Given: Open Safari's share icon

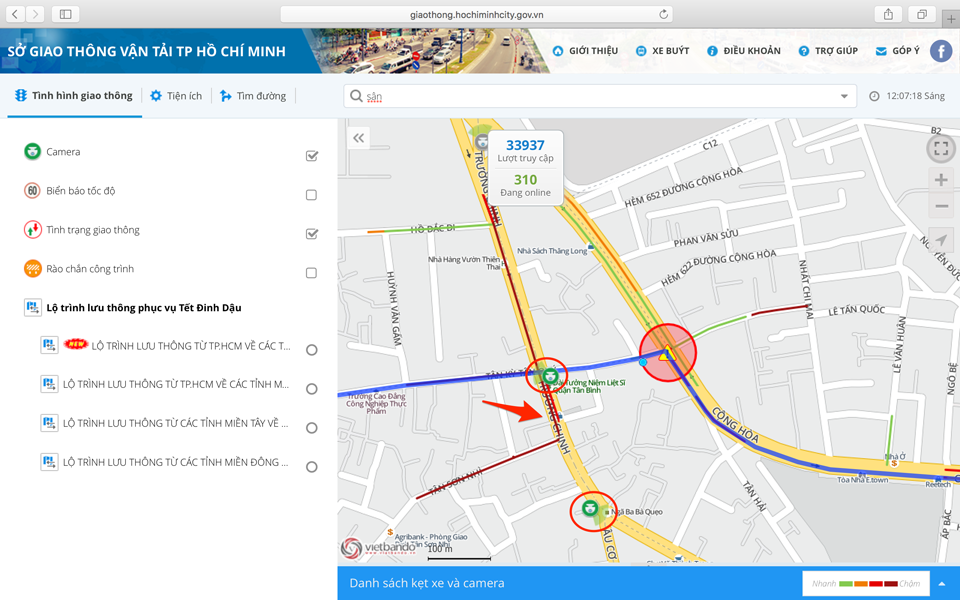Looking at the screenshot, I should pos(888,13).
